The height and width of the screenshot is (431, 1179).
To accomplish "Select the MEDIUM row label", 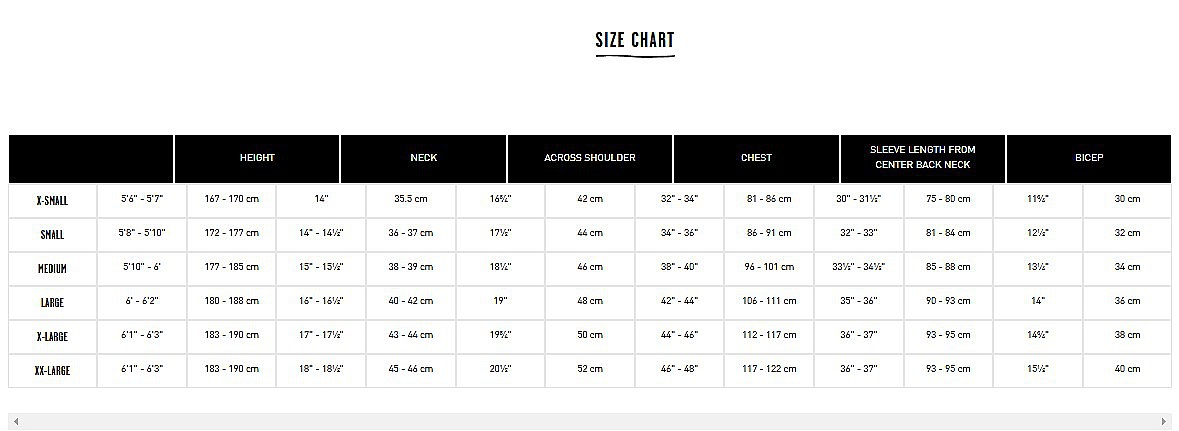I will click(x=53, y=269).
